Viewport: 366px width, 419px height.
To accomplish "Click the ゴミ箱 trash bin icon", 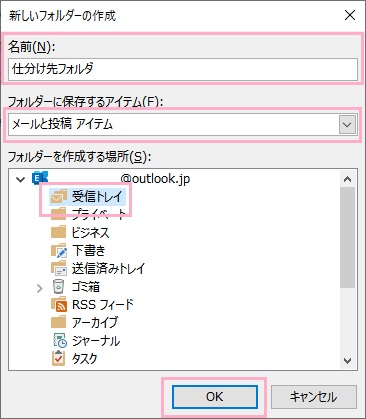I will click(58, 286).
